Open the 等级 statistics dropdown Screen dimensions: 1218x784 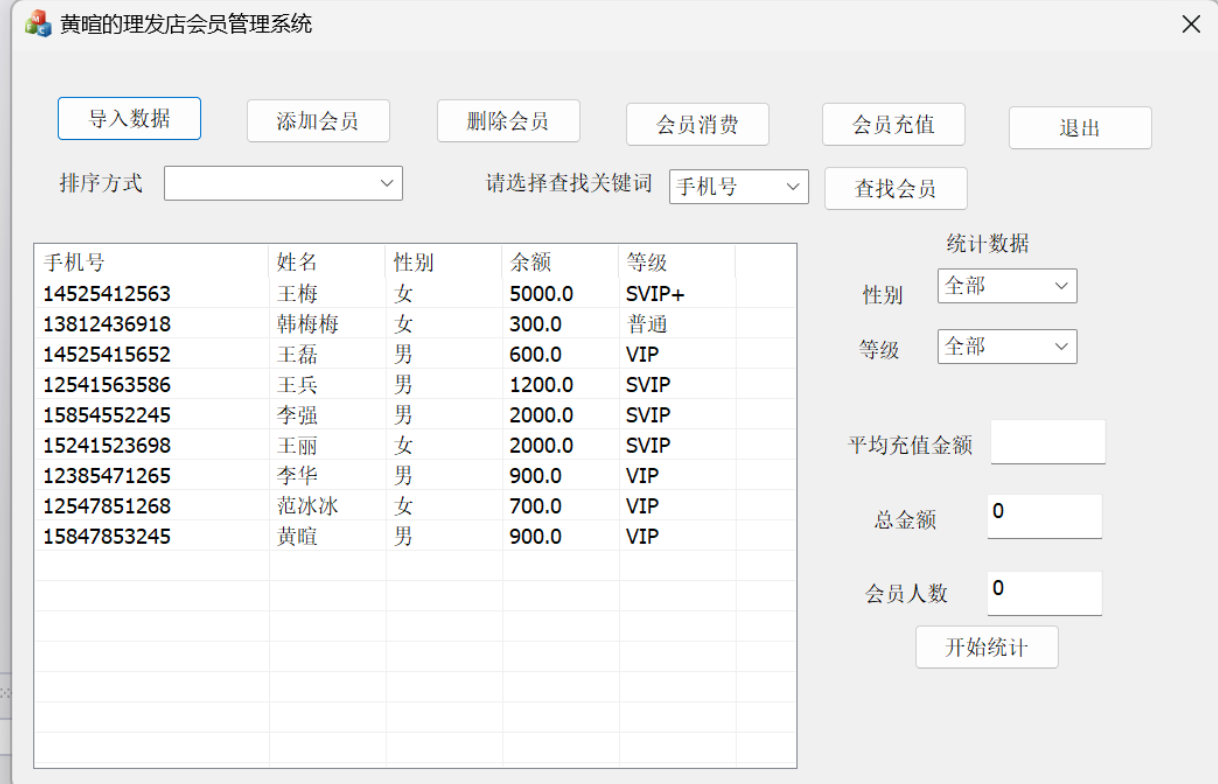pyautogui.click(x=1007, y=347)
